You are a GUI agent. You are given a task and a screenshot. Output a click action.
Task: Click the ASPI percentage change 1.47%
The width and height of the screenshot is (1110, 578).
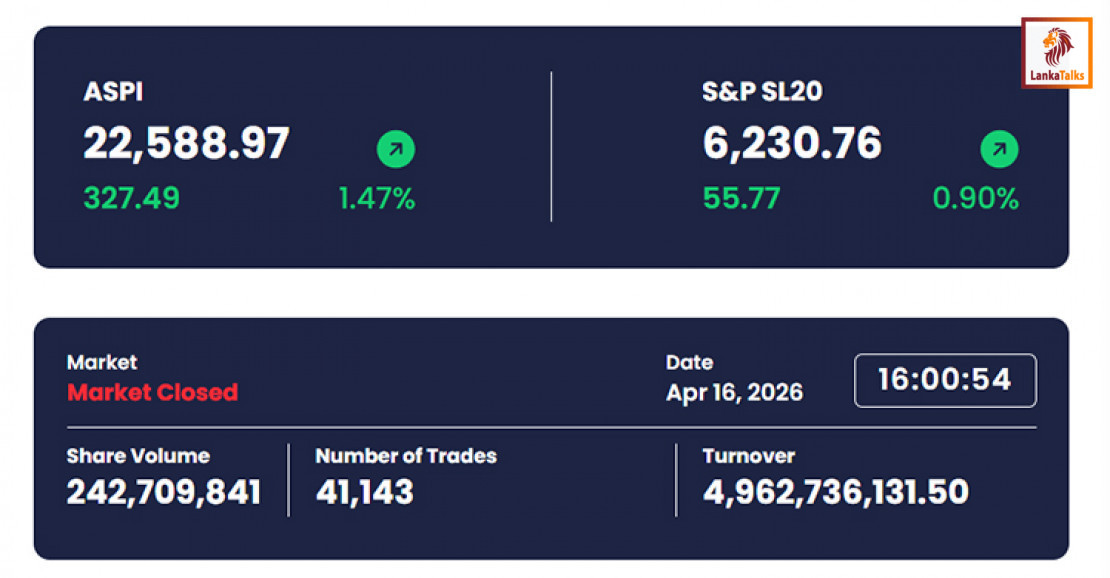(x=376, y=198)
